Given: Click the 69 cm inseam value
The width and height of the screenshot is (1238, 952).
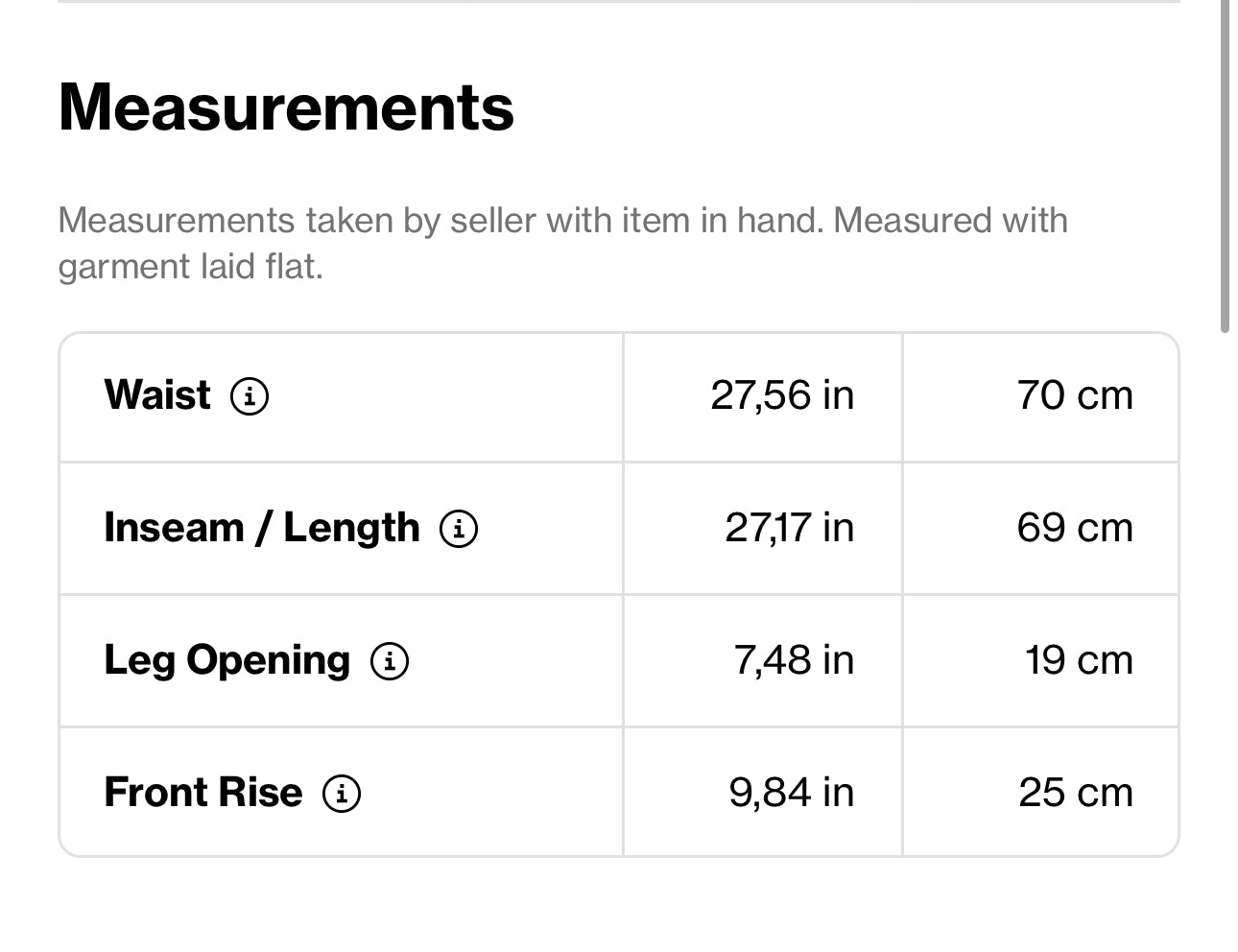Looking at the screenshot, I should click(1075, 528).
